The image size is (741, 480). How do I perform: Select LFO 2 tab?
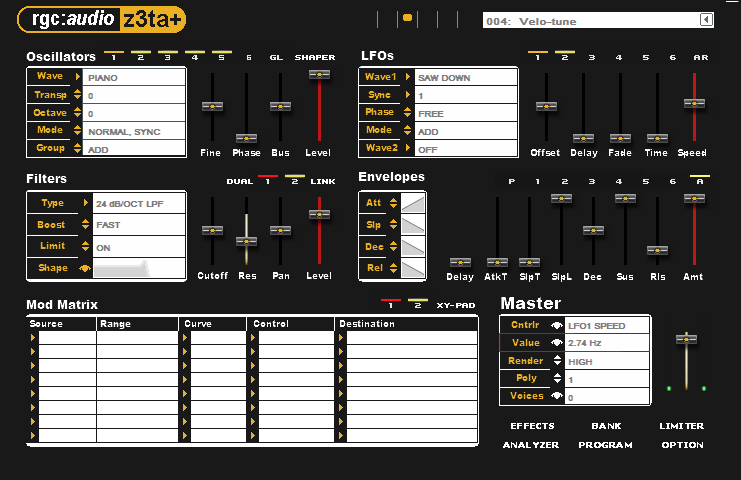pyautogui.click(x=565, y=56)
